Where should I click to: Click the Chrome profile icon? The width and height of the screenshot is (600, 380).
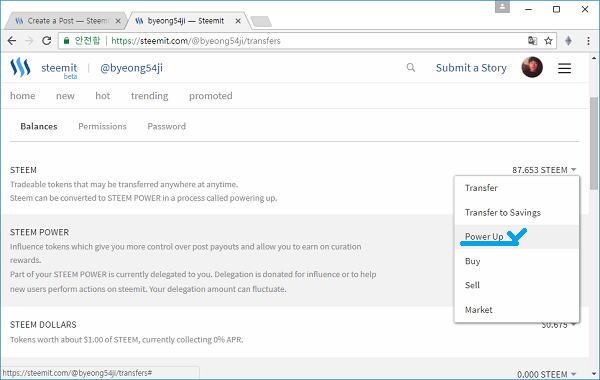pos(502,7)
